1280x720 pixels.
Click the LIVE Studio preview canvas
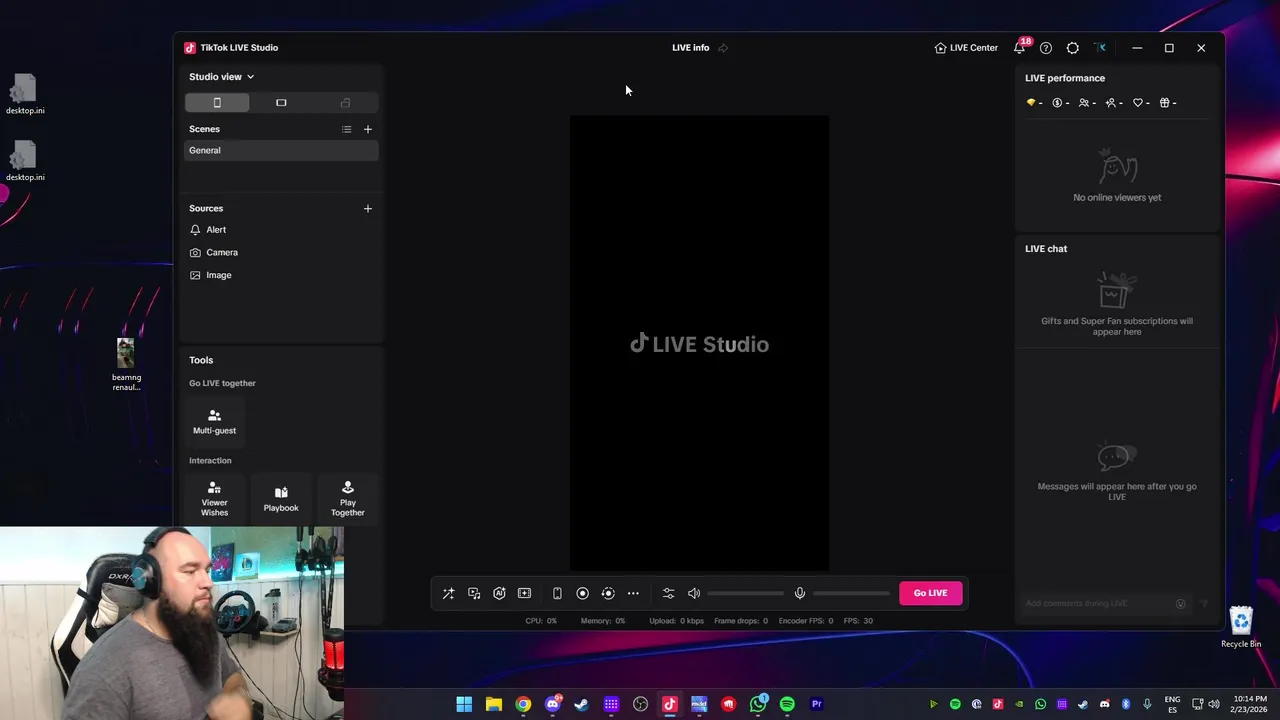699,343
